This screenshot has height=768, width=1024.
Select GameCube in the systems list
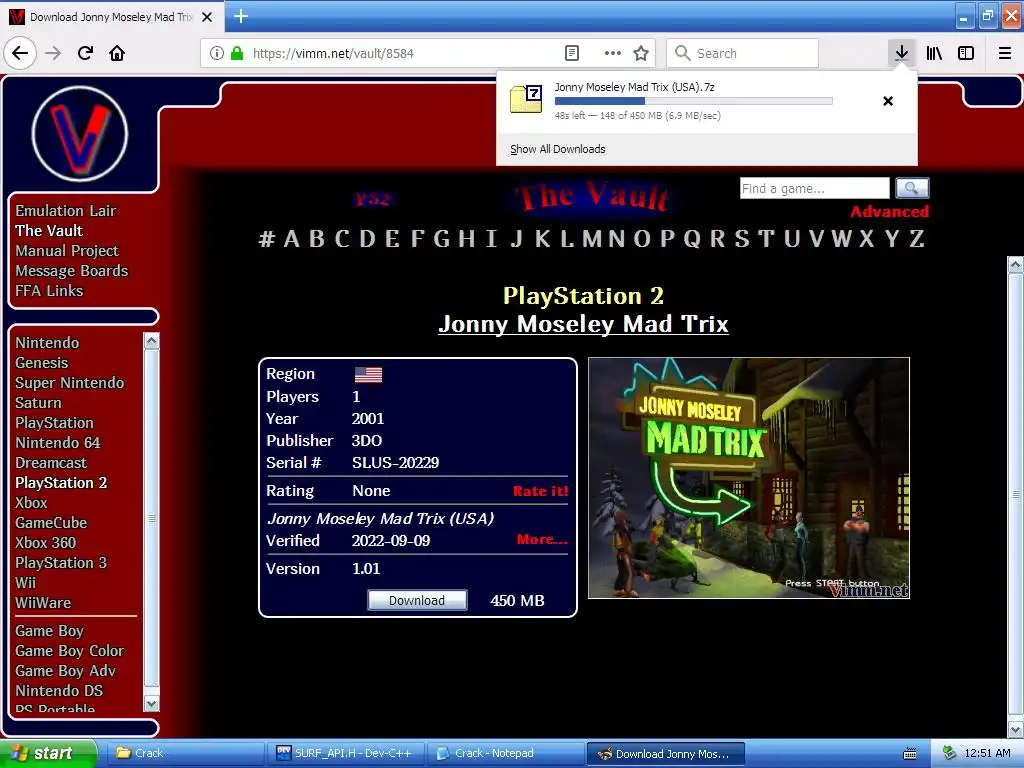pos(51,523)
